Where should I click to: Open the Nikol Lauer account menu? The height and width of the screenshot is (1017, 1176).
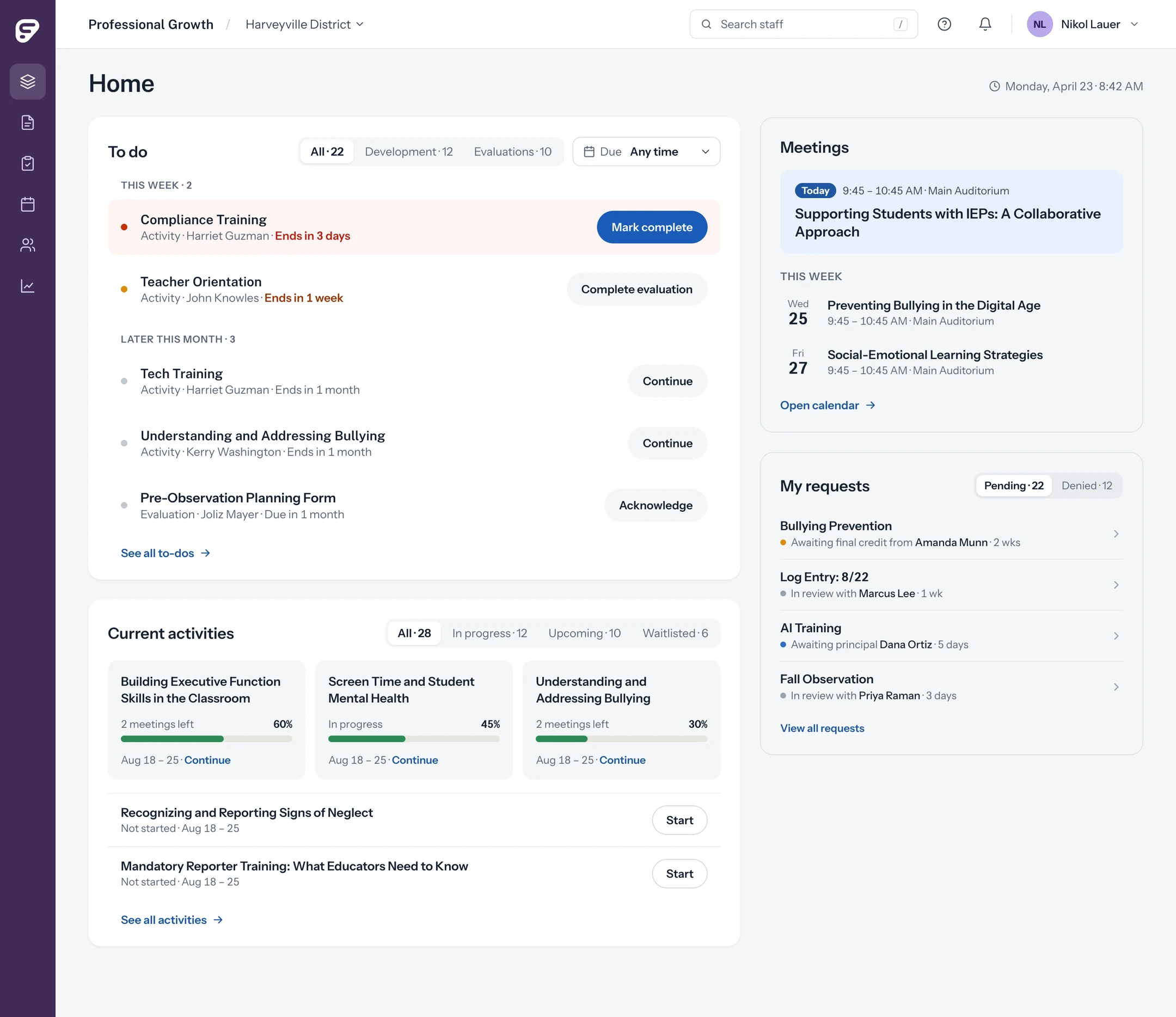1083,24
